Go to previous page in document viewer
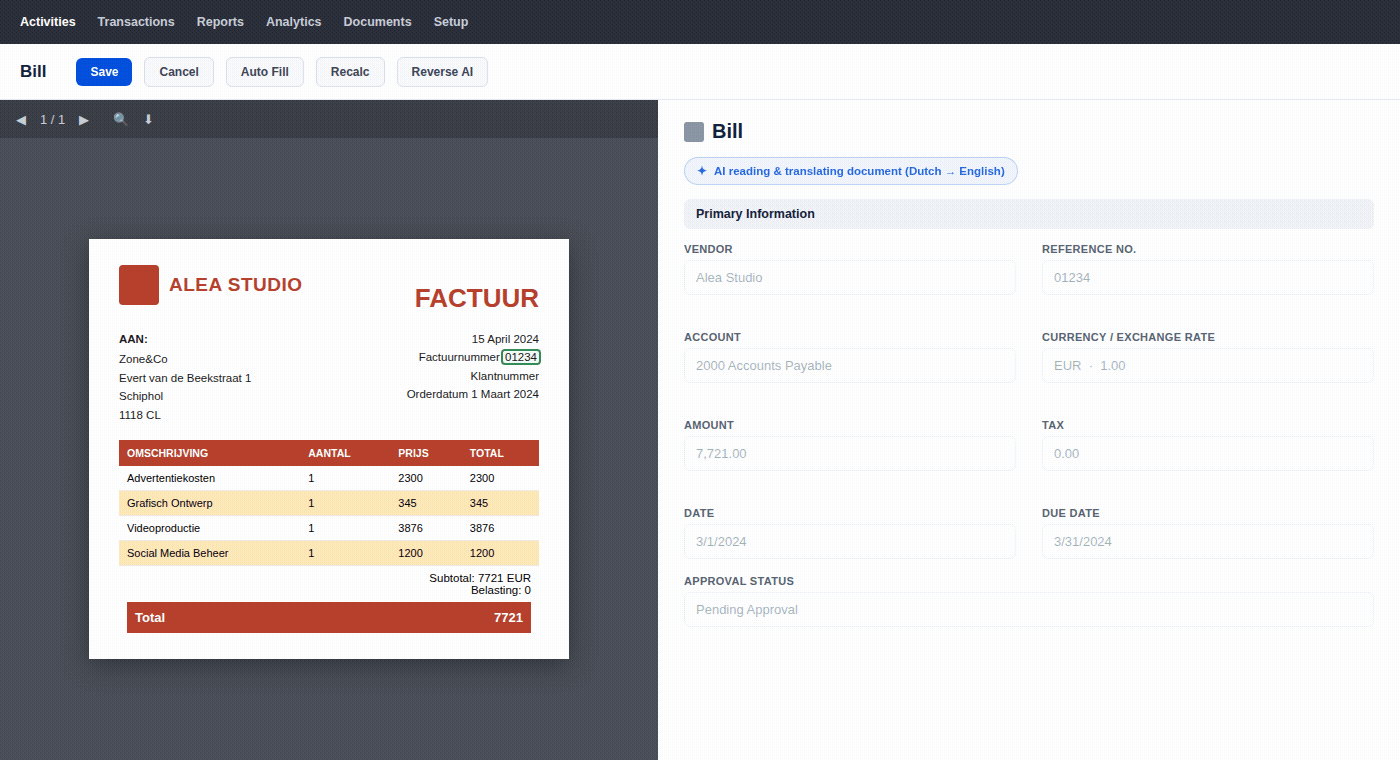Image resolution: width=1400 pixels, height=760 pixels. [x=21, y=120]
